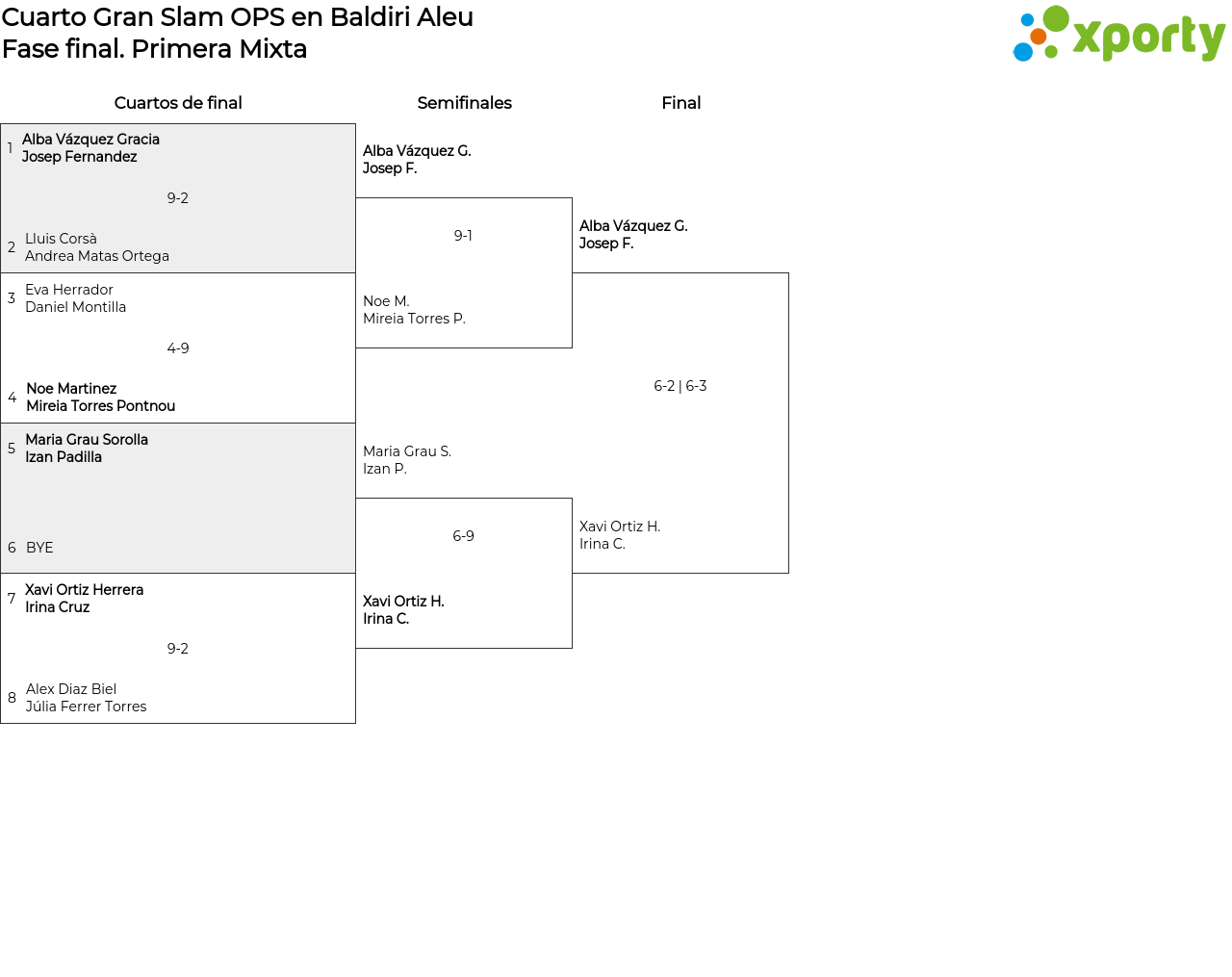The width and height of the screenshot is (1232, 977).
Task: Select the Semifinales column header
Action: [x=464, y=103]
